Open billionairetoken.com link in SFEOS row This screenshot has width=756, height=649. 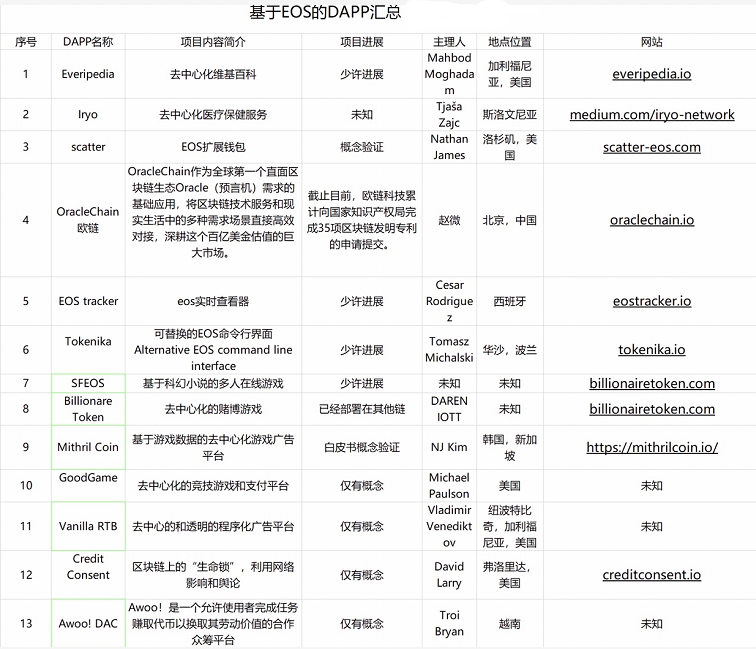(x=652, y=383)
